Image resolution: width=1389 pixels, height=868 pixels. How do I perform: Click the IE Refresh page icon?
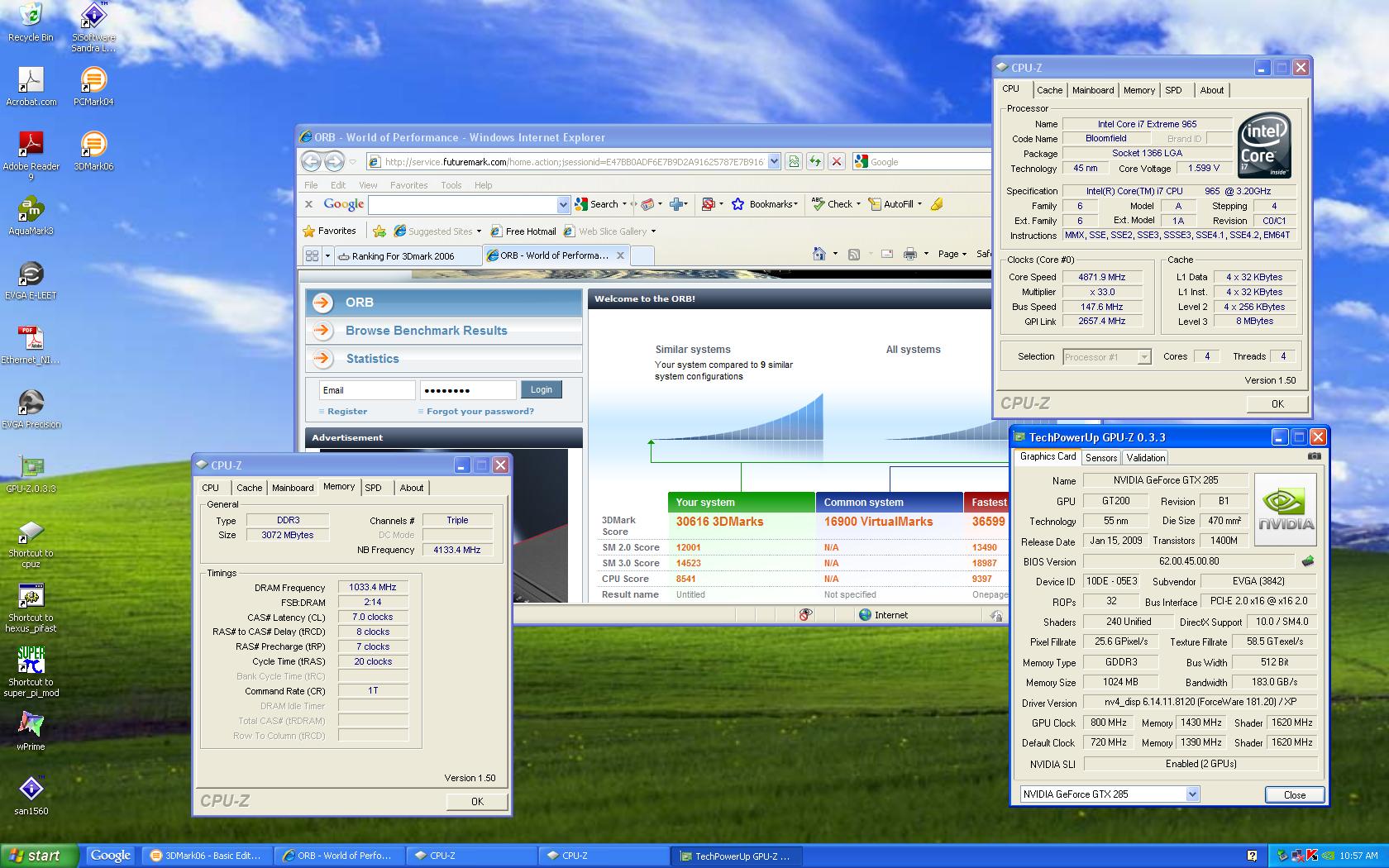(x=815, y=161)
